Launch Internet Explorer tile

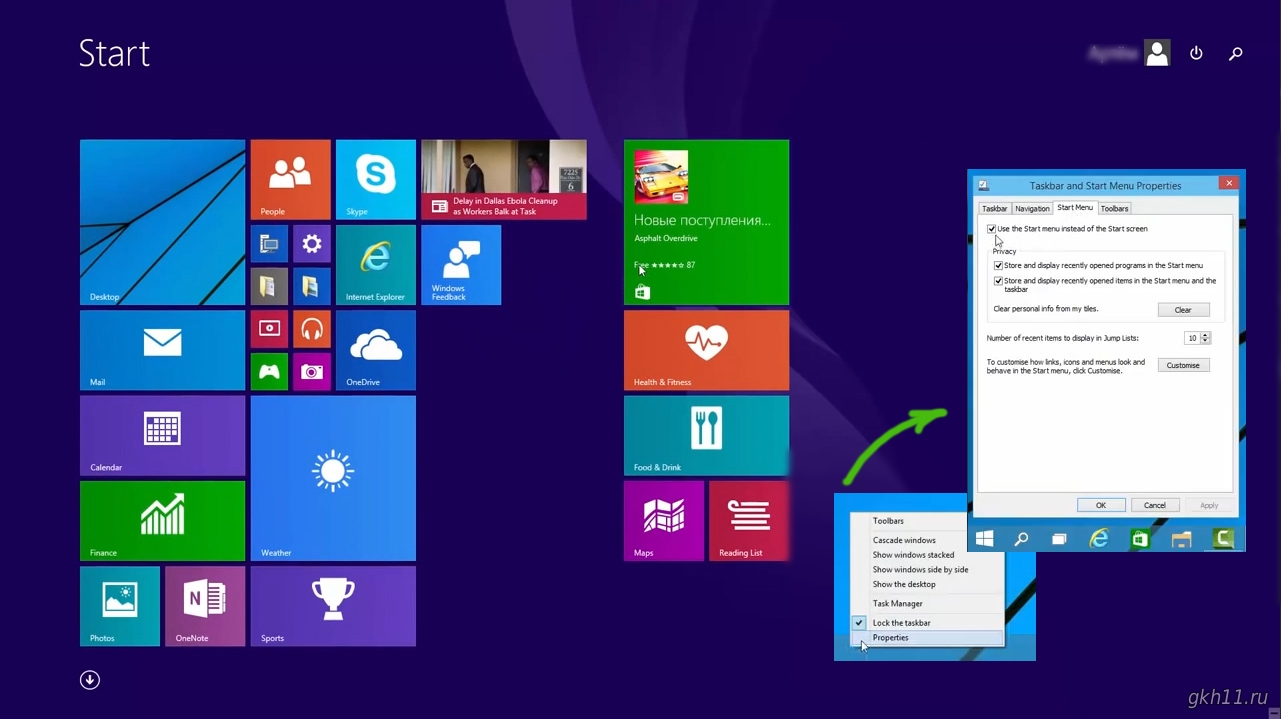pyautogui.click(x=376, y=265)
